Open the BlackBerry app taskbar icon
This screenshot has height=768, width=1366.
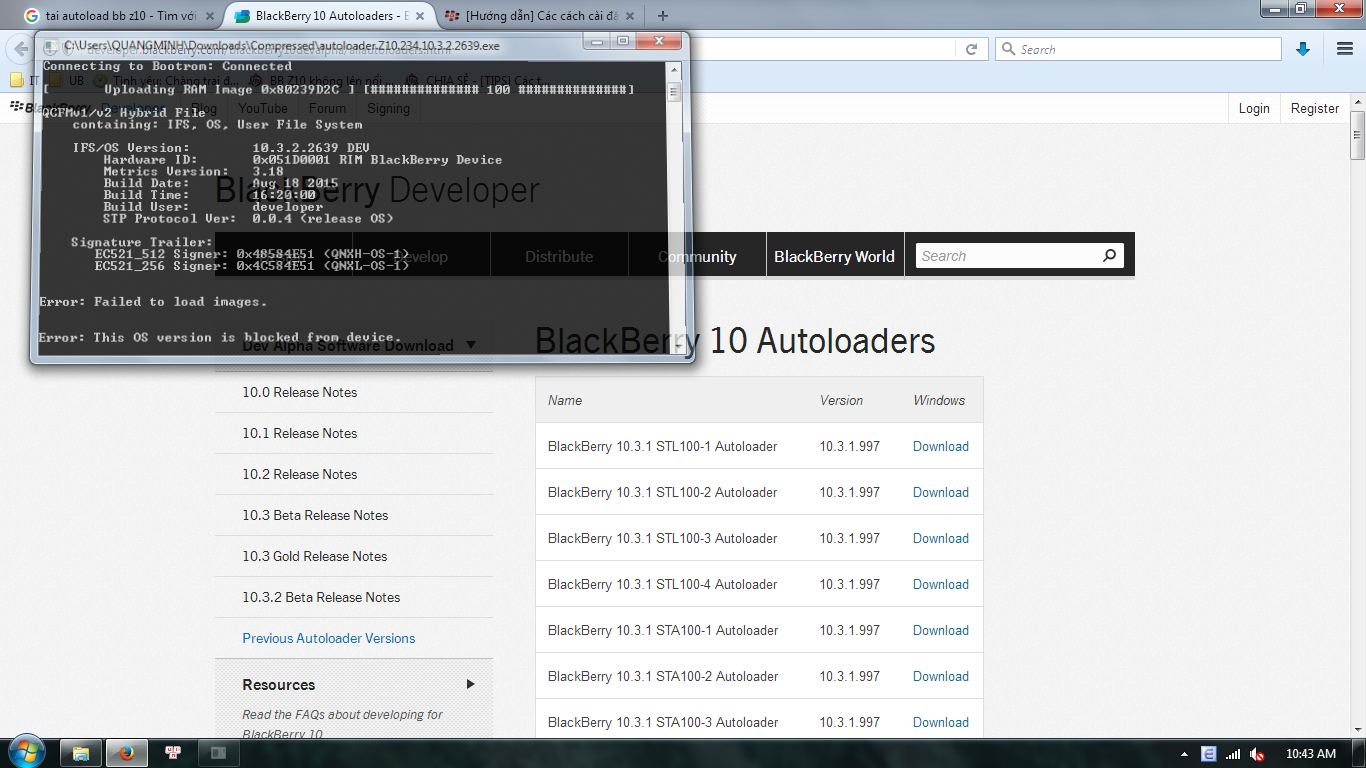(173, 753)
